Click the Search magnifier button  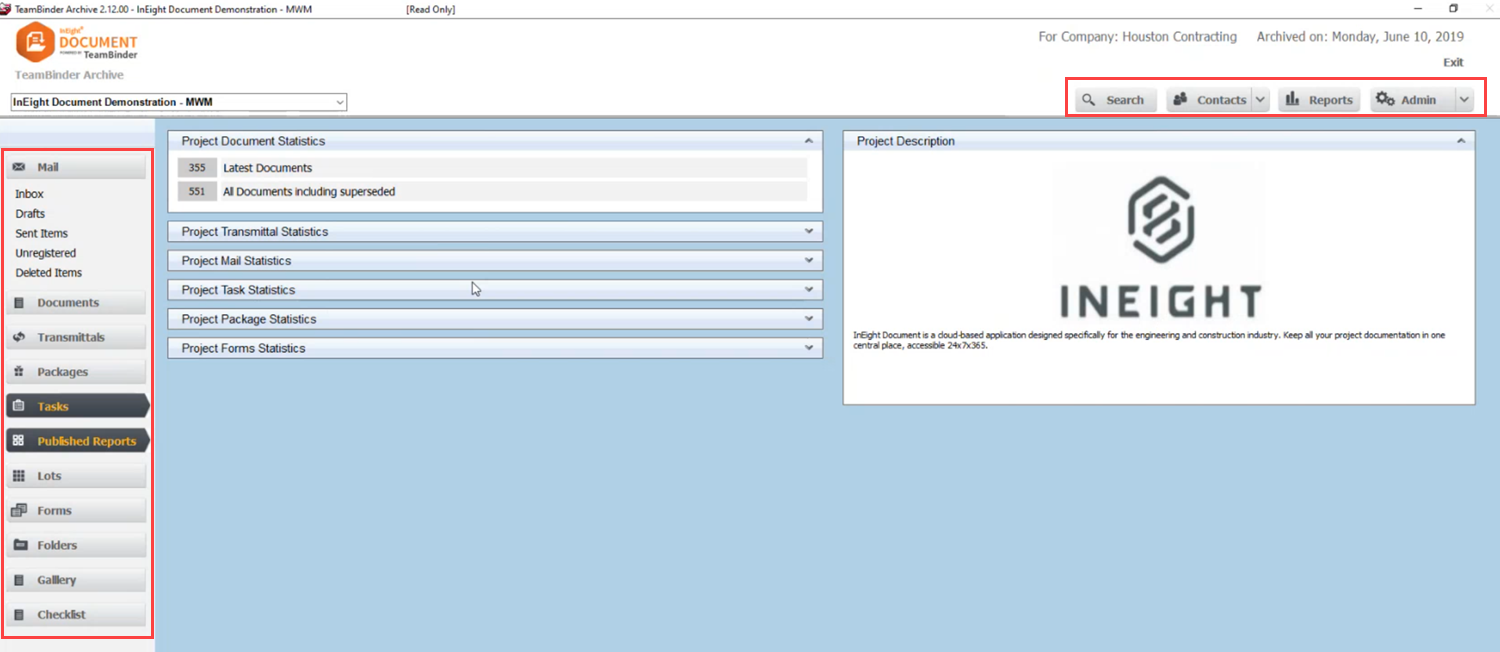click(1116, 100)
